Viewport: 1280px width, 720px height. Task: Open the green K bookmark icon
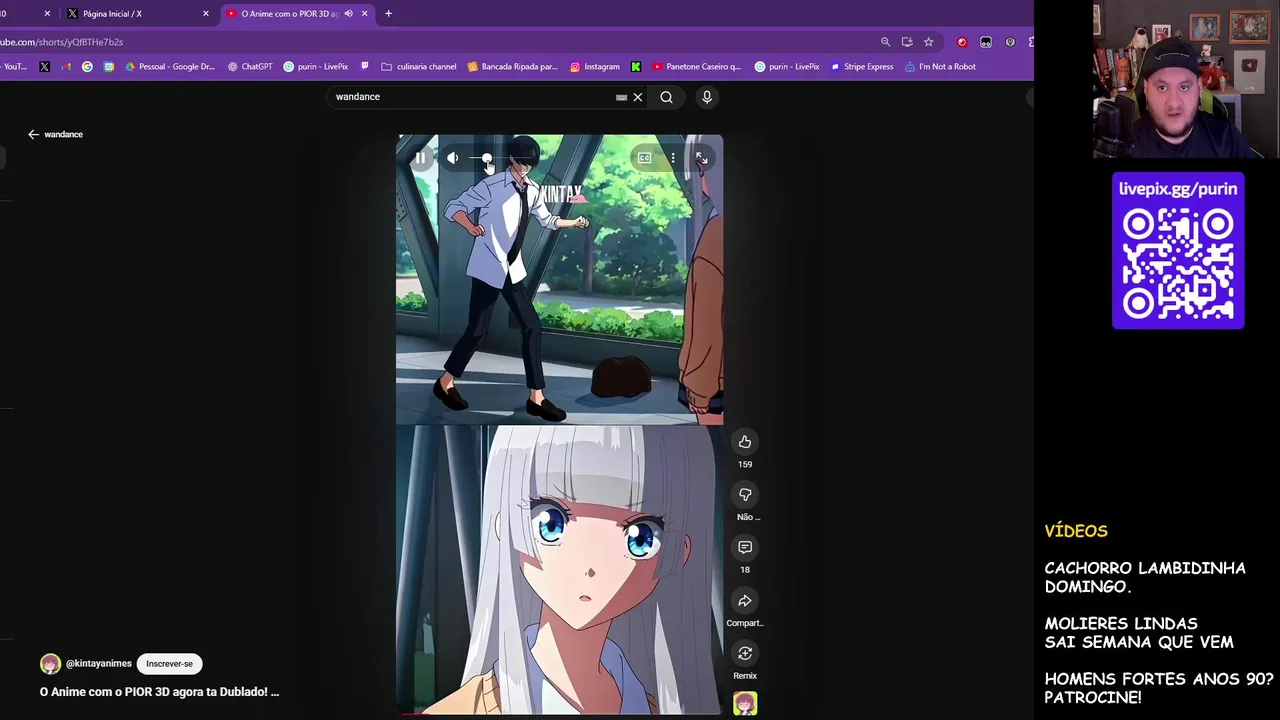pyautogui.click(x=636, y=67)
